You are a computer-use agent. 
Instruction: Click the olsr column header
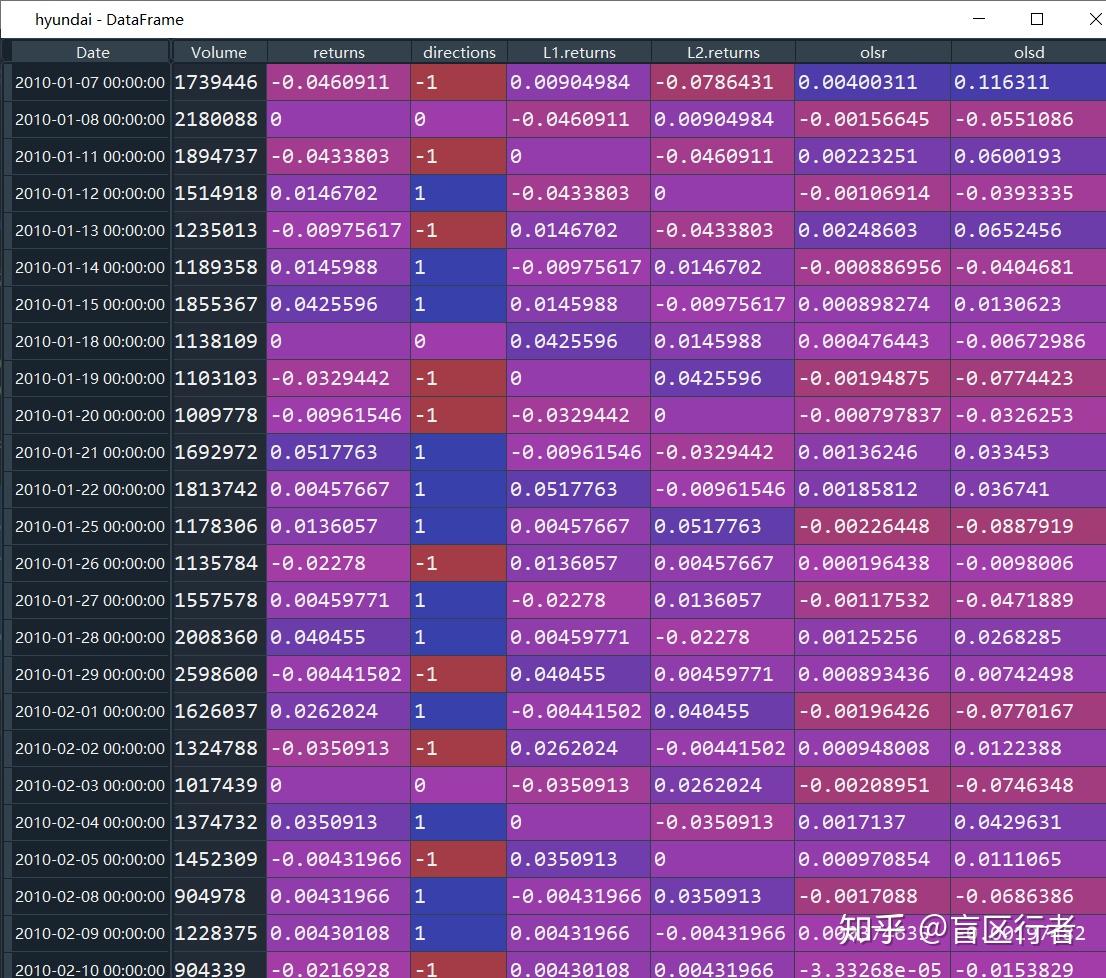pyautogui.click(x=873, y=52)
